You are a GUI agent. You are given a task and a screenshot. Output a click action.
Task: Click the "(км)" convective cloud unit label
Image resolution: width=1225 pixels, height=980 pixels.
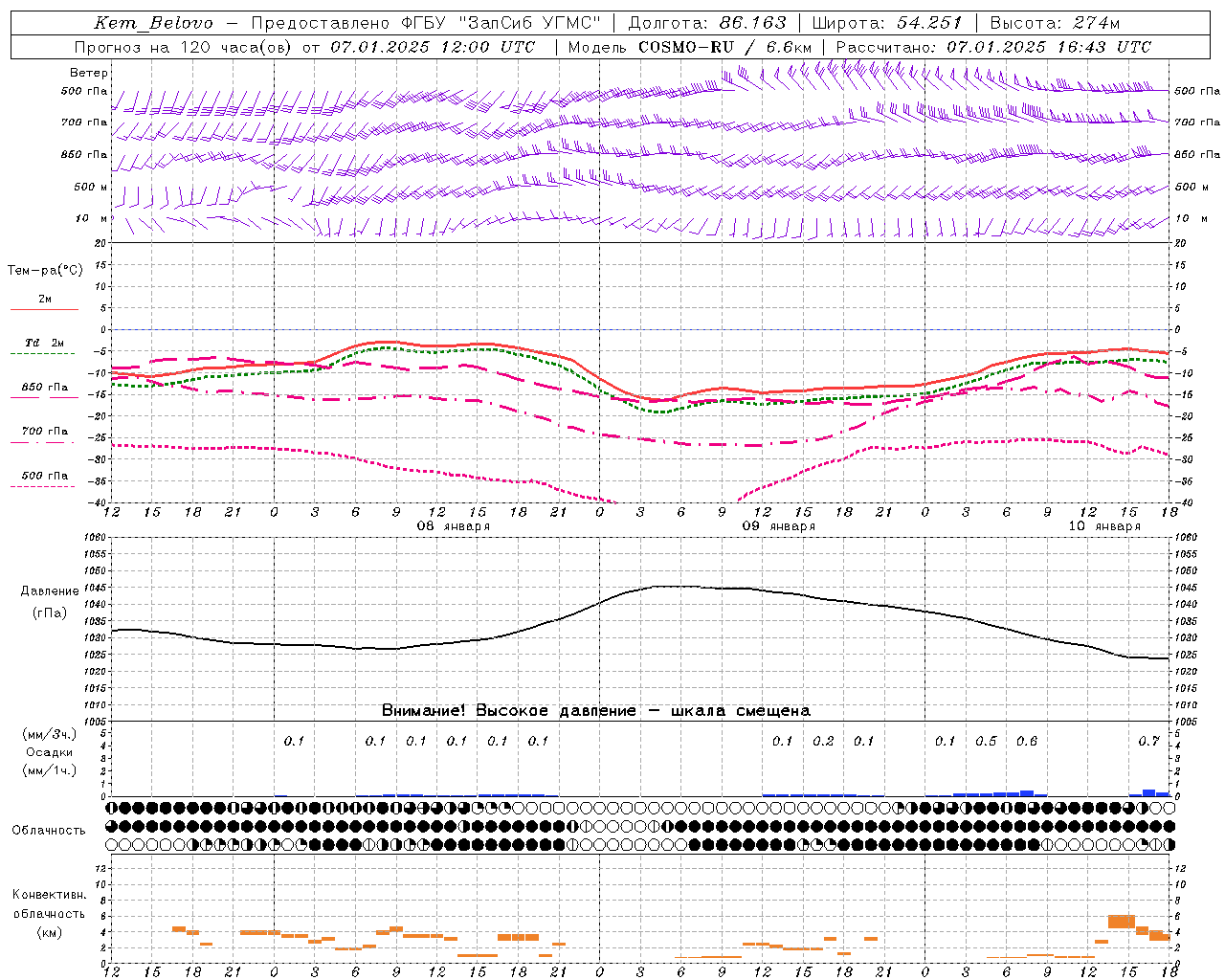(49, 932)
